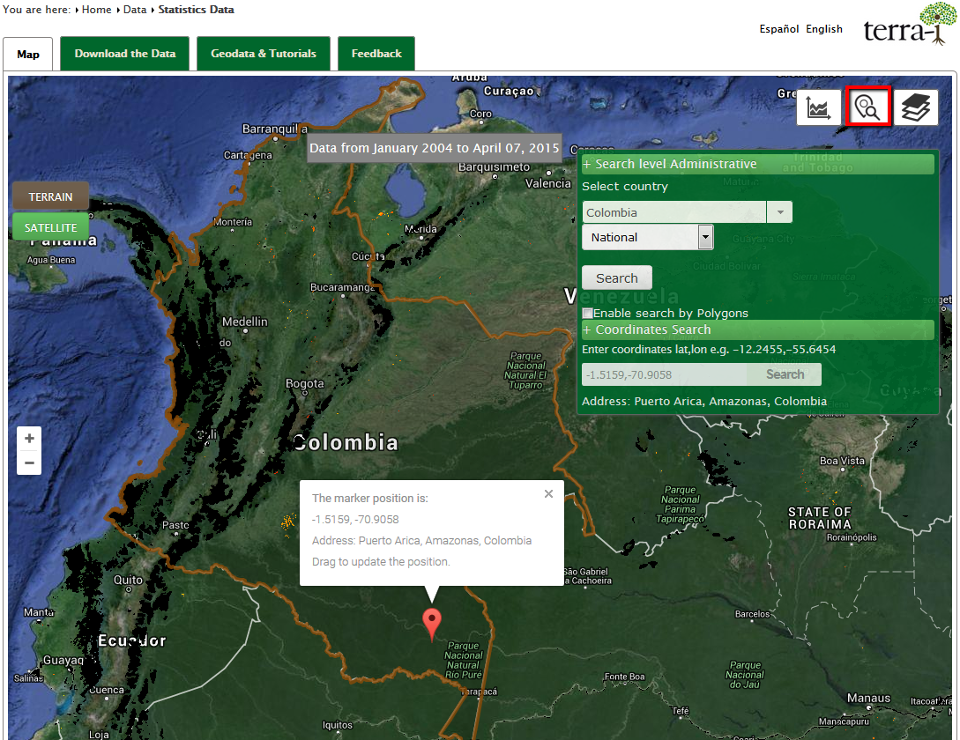
Task: Click the Boa Vista label on map
Action: click(842, 461)
